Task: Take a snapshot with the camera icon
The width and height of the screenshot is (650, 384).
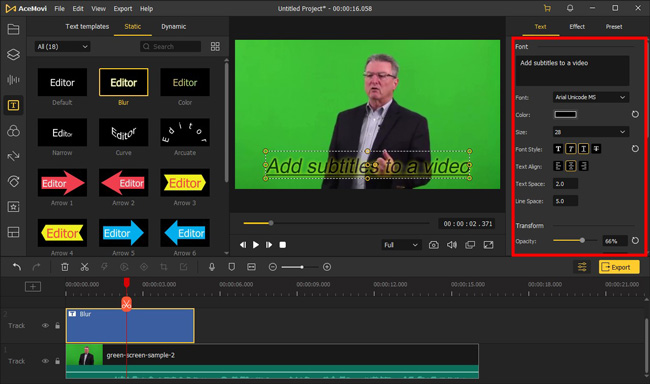Action: [x=434, y=245]
